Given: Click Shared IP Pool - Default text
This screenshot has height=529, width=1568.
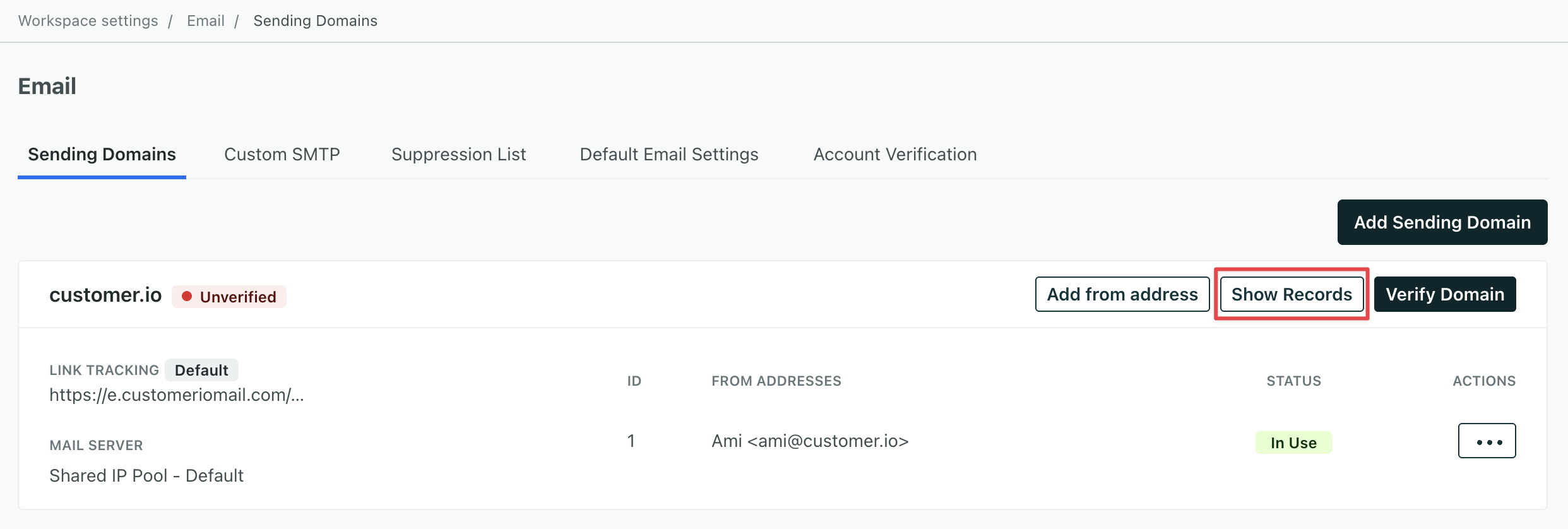Looking at the screenshot, I should pos(146,475).
